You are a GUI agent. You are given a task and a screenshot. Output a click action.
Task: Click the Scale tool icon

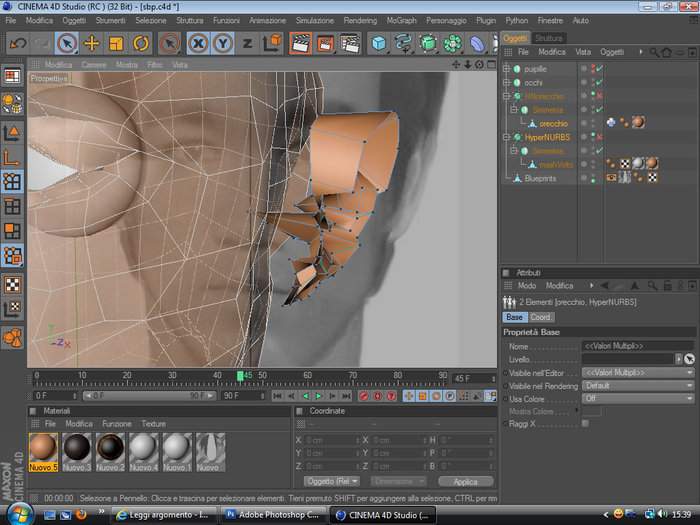click(116, 43)
